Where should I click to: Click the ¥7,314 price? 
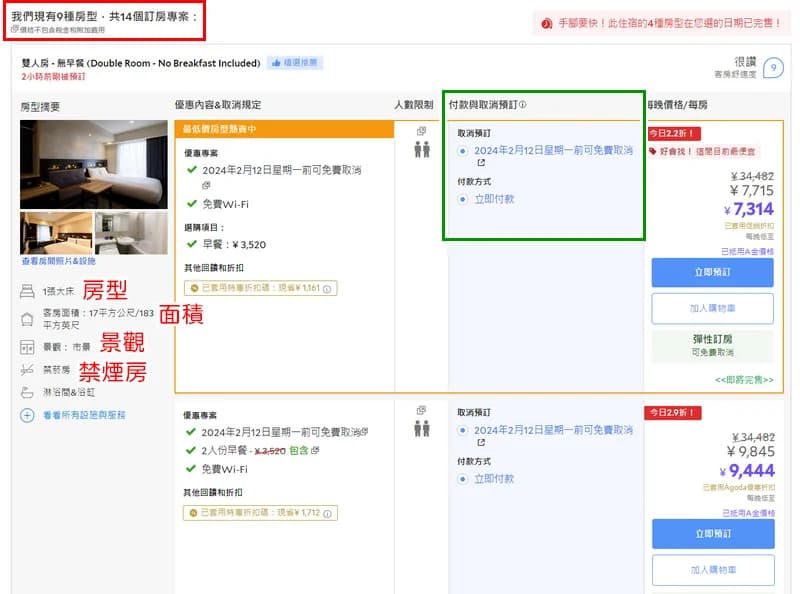tap(748, 209)
